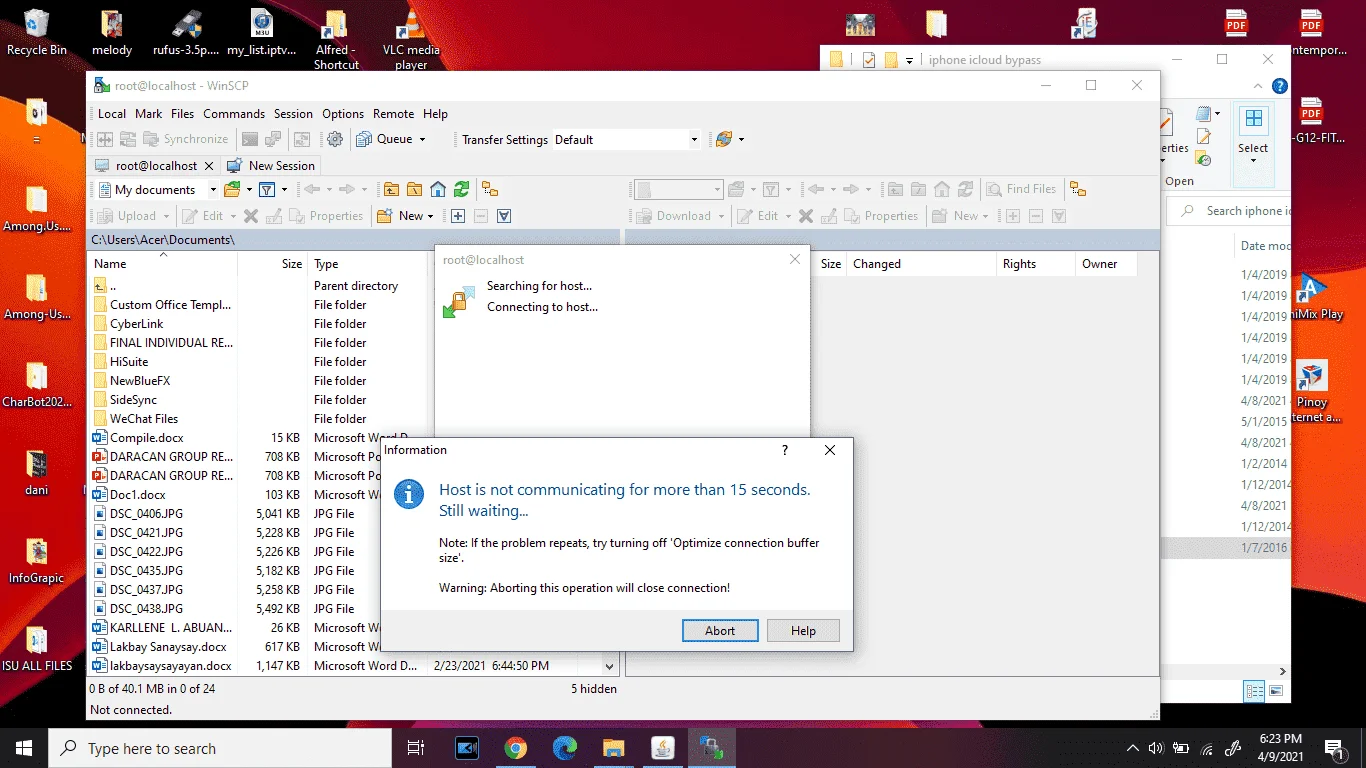
Task: Click the Abort button in Information dialog
Action: click(720, 631)
